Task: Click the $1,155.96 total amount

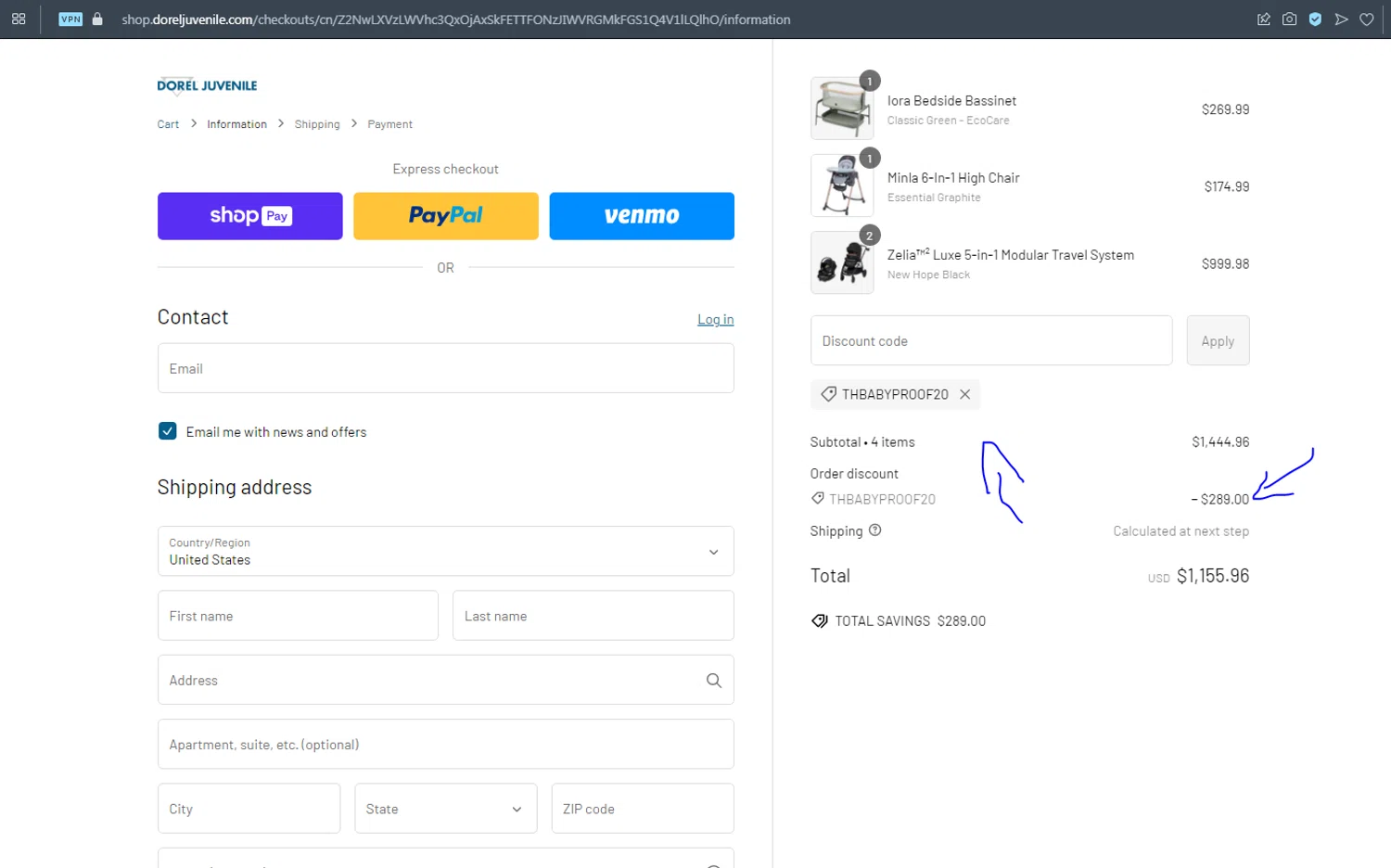Action: 1213,576
